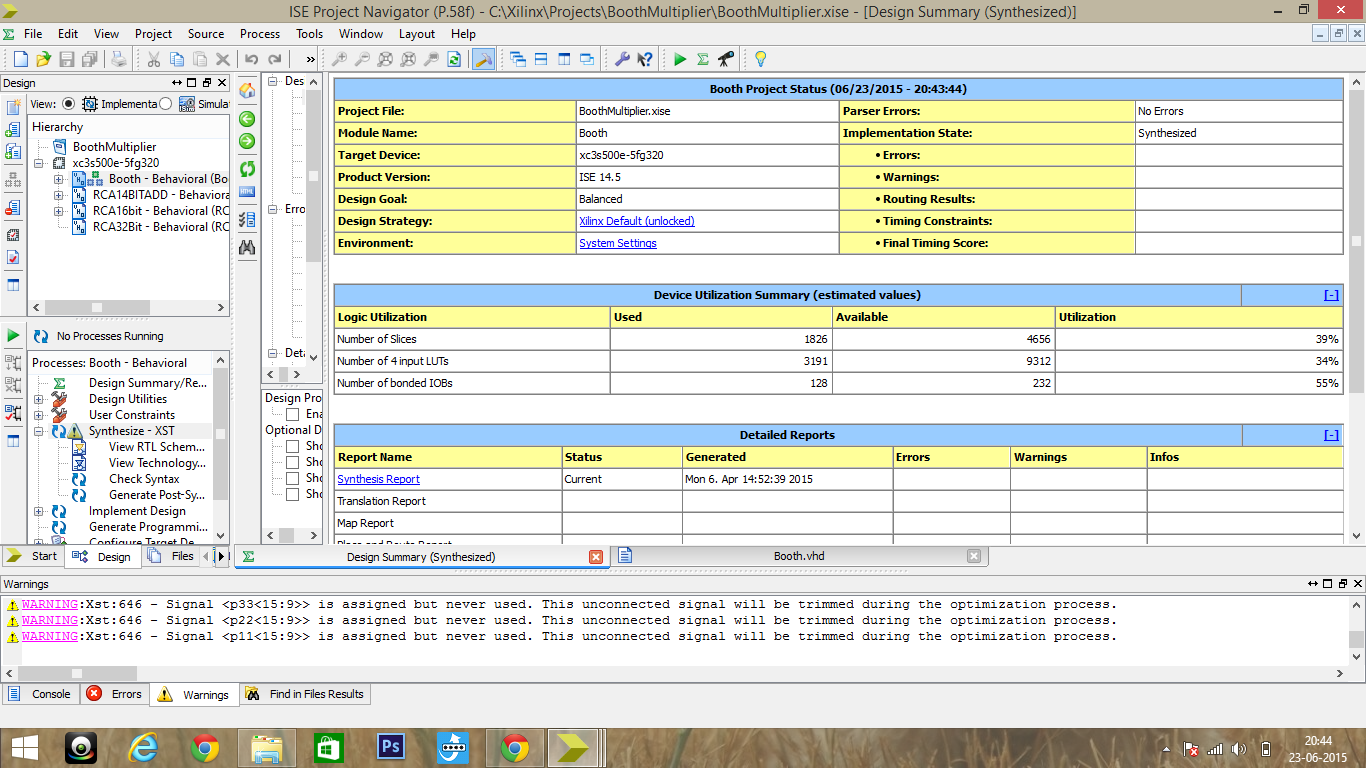
Task: Select the Cut icon on the toolbar
Action: coord(155,59)
